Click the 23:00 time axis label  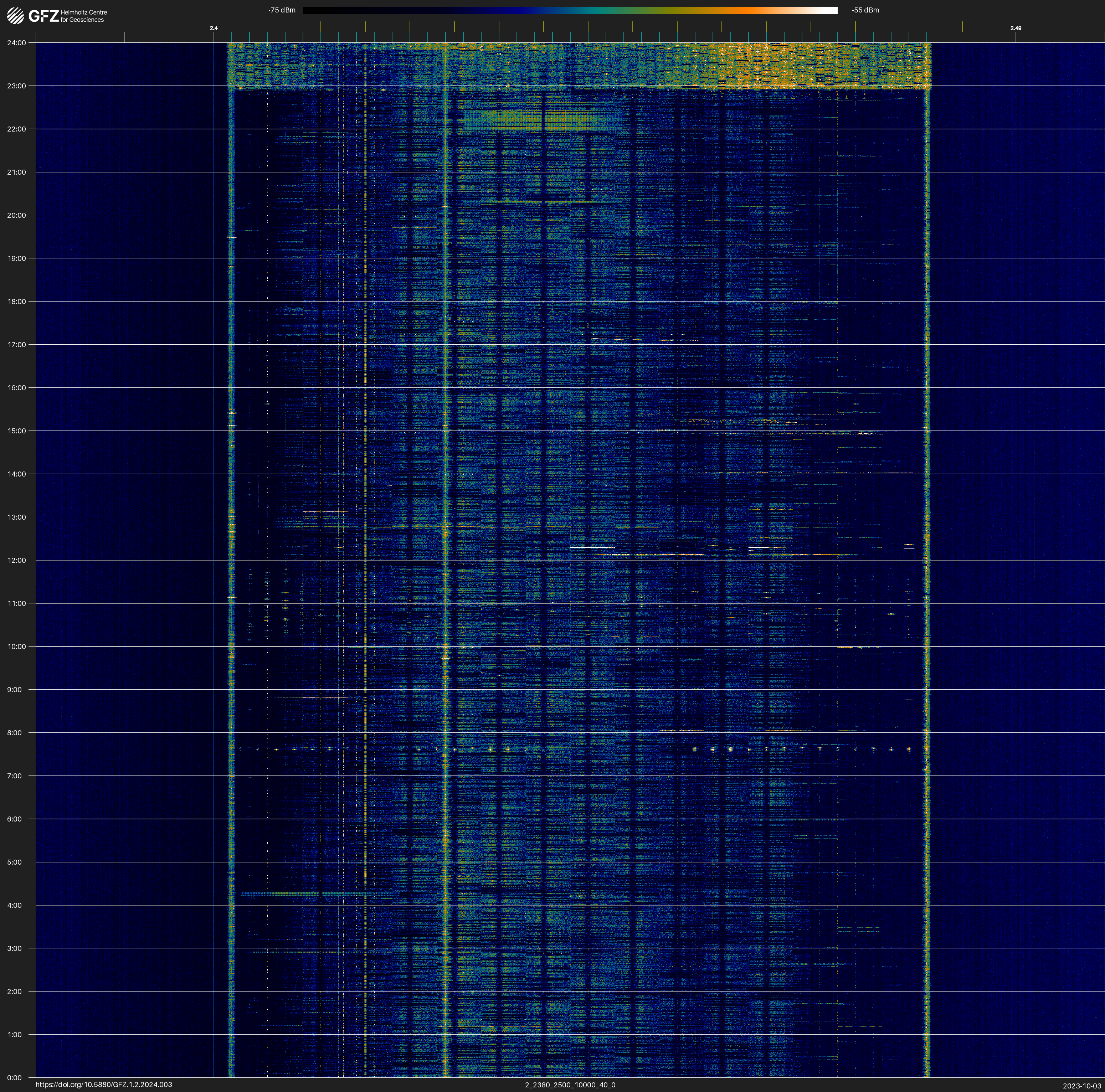coord(16,86)
